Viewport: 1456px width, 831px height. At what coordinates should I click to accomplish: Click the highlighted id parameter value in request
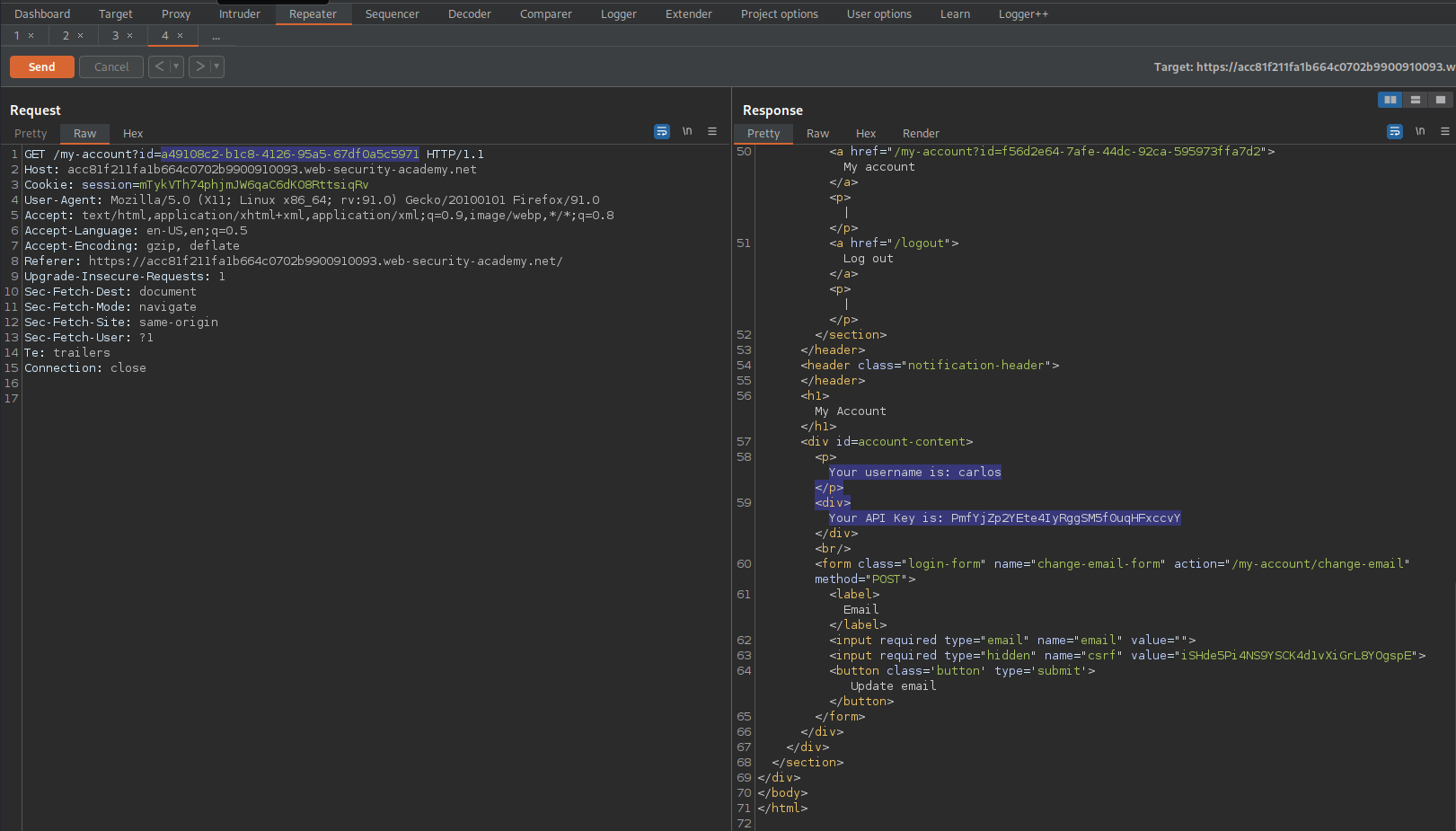290,155
